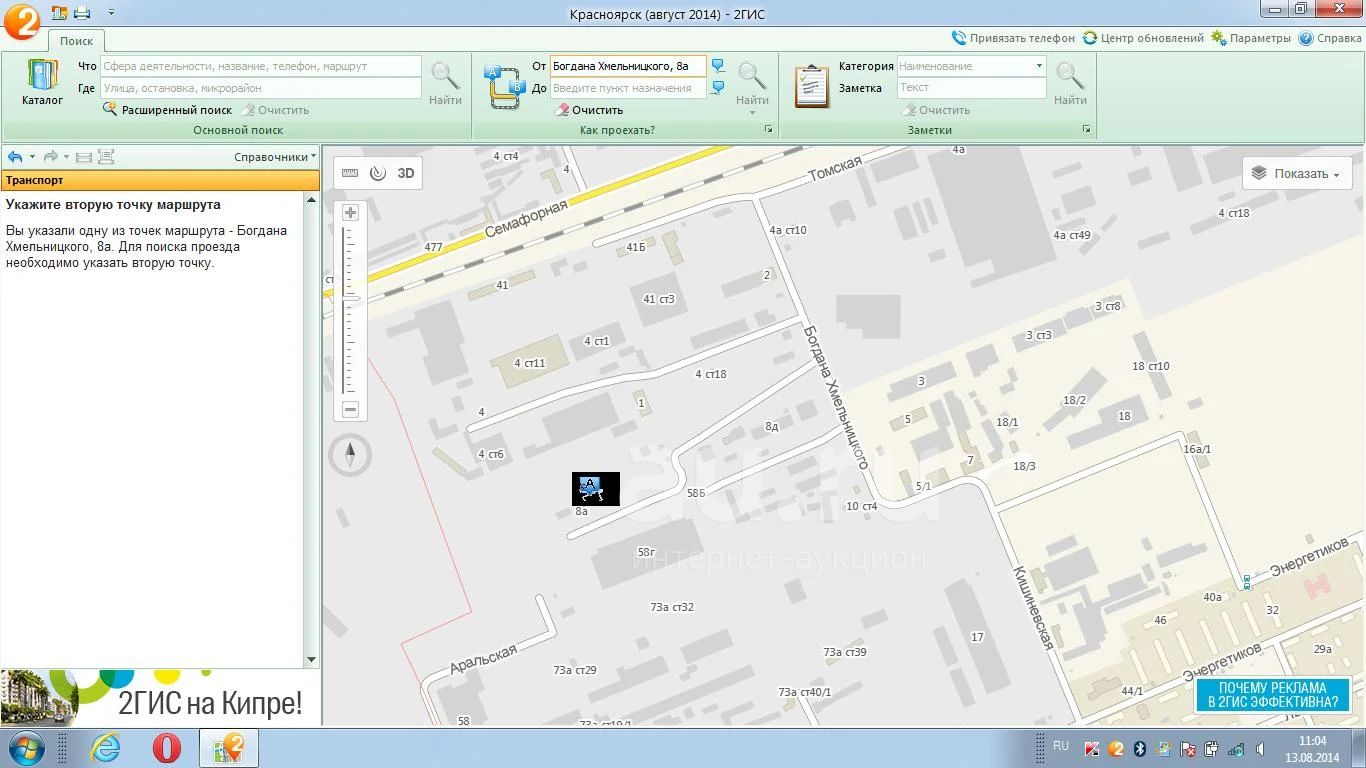Click the radius search tool on map
Image resolution: width=1366 pixels, height=768 pixels.
(377, 173)
